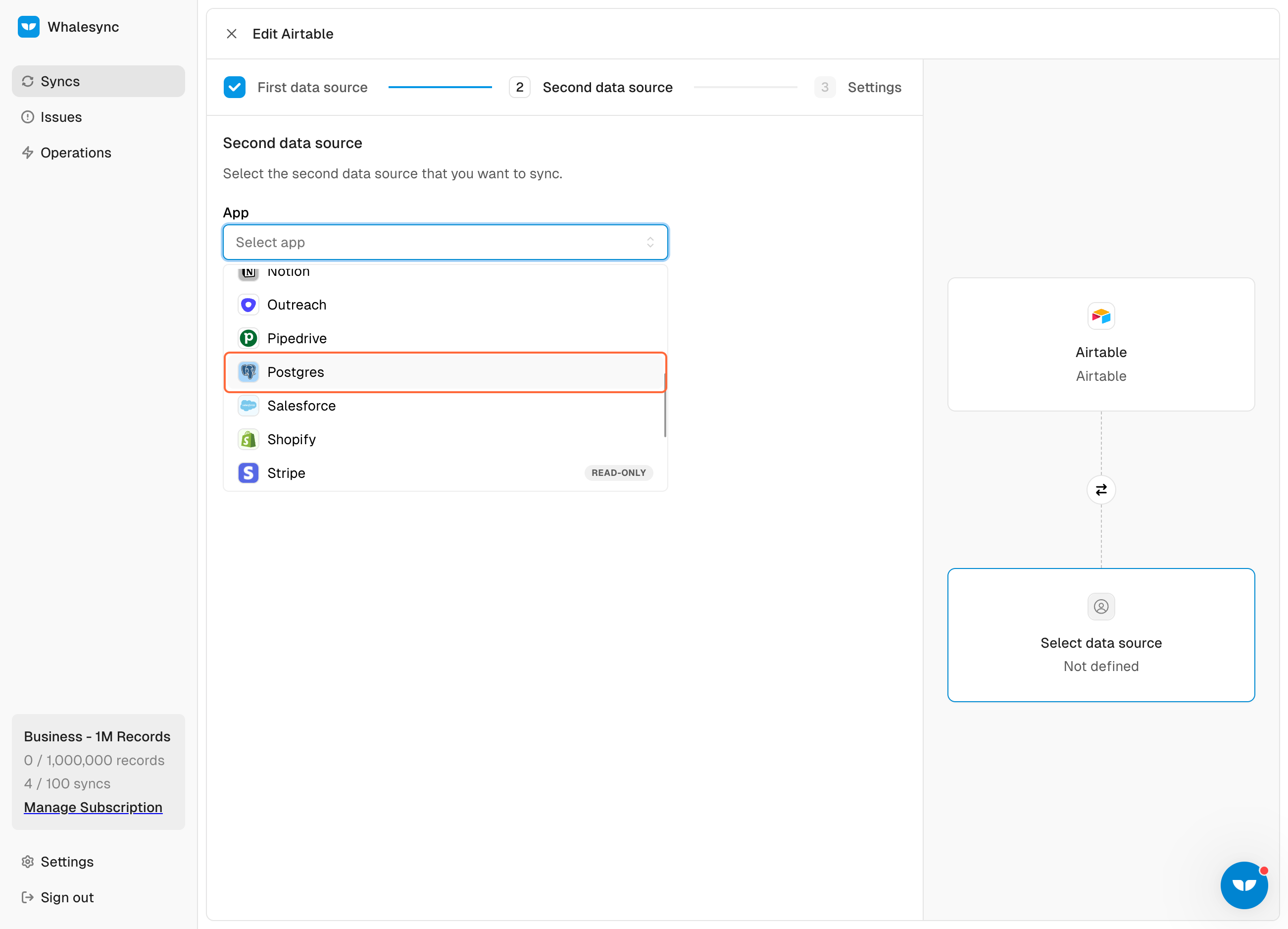Toggle the Select app dropdown chevron

pos(650,243)
